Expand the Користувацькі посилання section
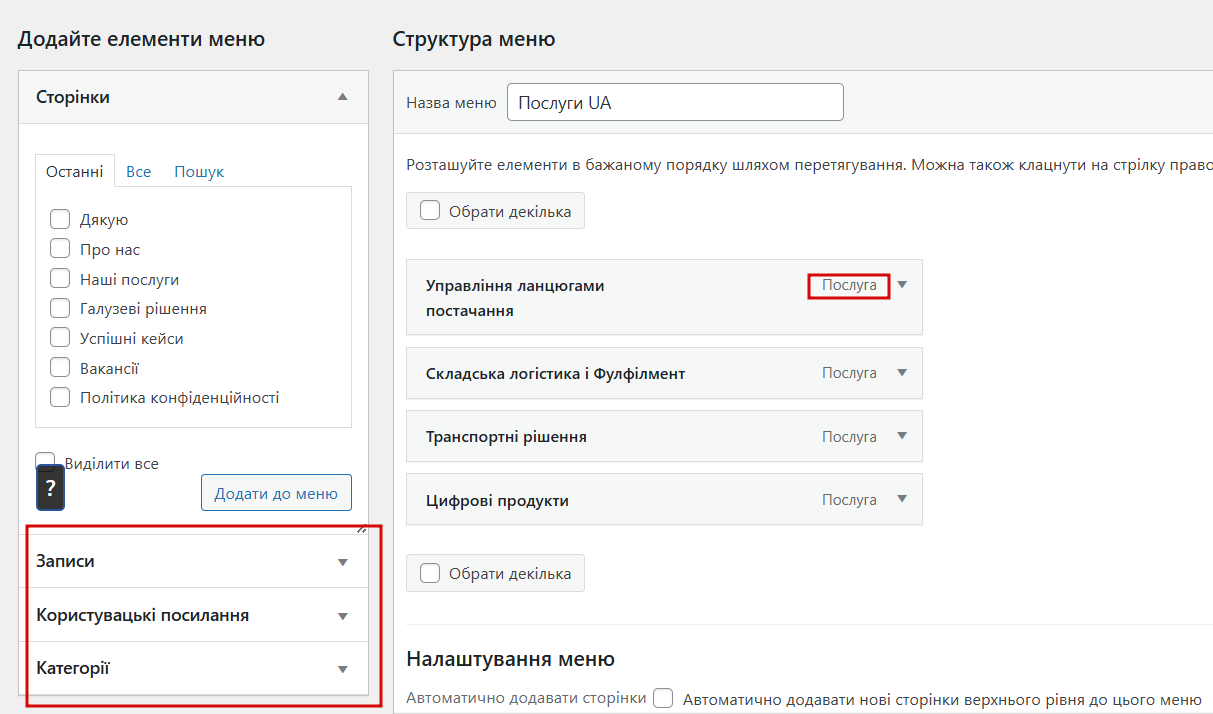 click(x=343, y=616)
